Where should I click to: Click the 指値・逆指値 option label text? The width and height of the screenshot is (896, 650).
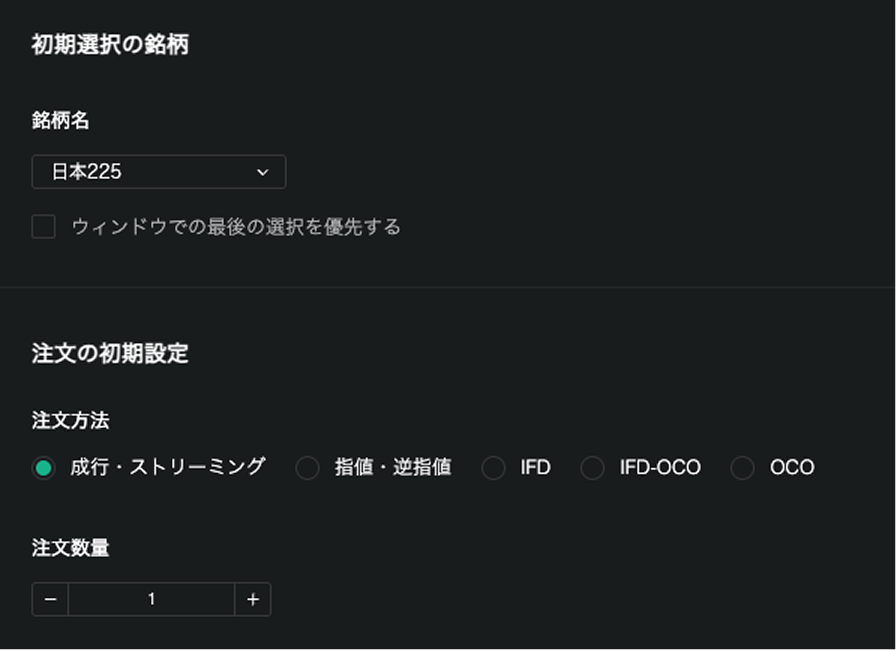click(393, 467)
